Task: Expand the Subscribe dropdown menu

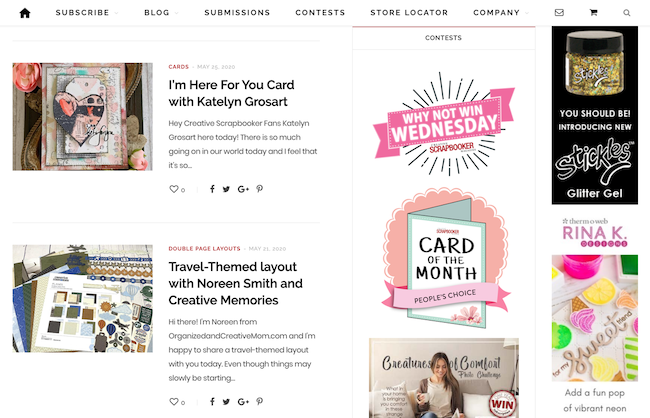Action: point(87,13)
